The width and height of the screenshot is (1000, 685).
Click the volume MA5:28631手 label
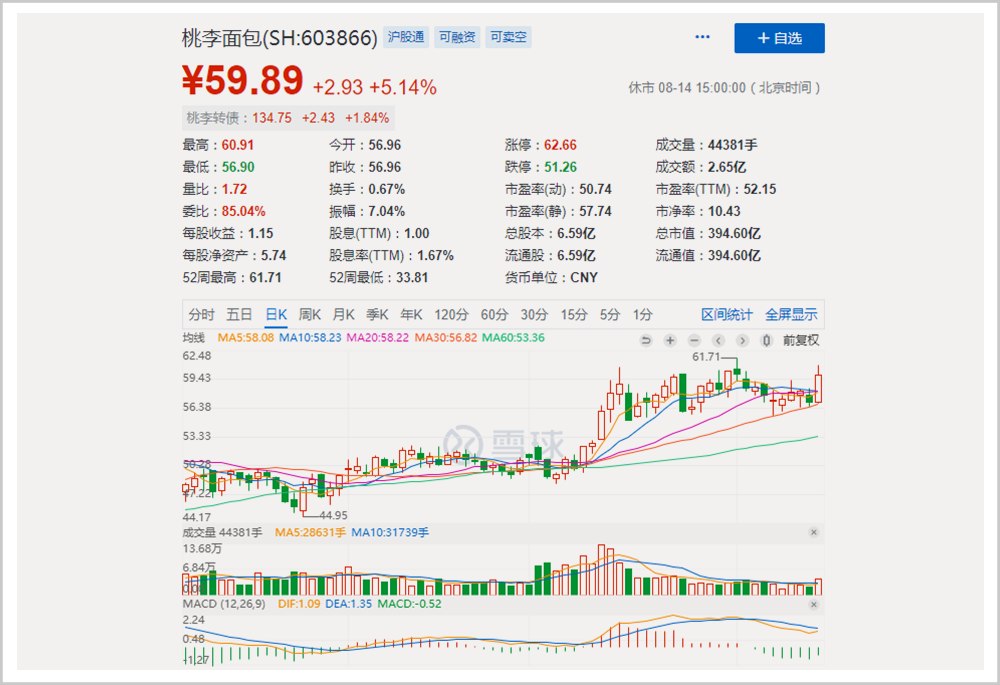pos(311,532)
